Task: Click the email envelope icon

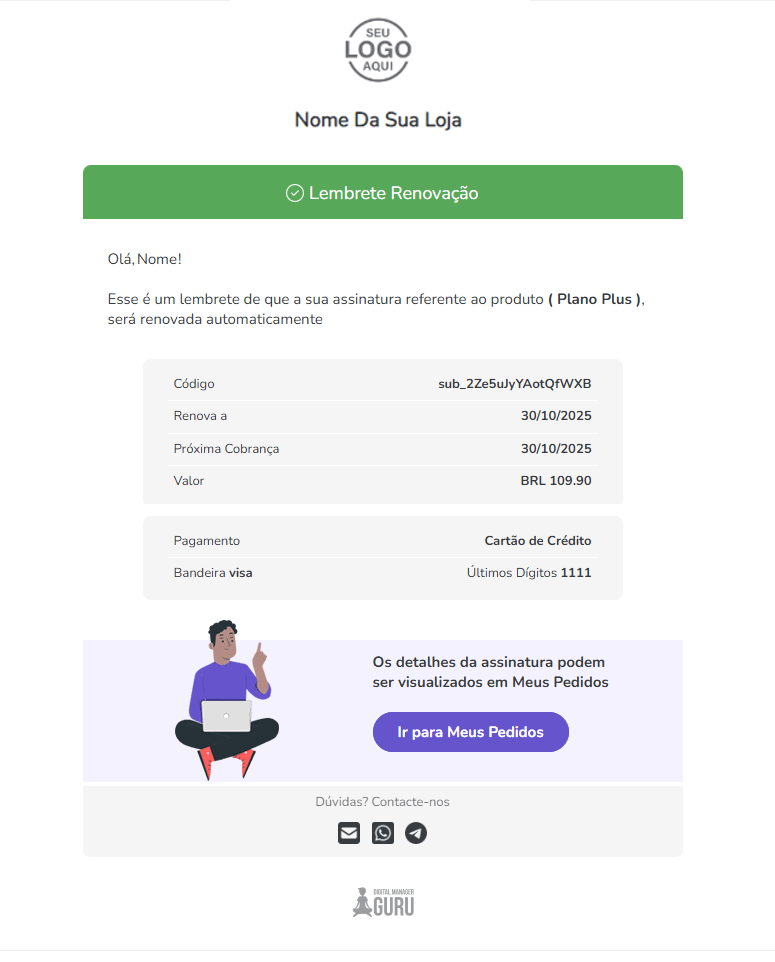Action: point(348,832)
